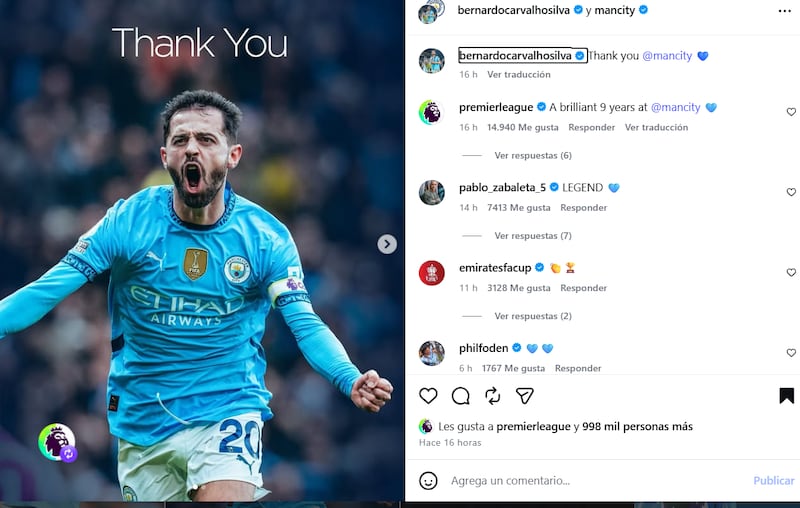Image resolution: width=800 pixels, height=508 pixels.
Task: Expand Ver respuestas (6) replies
Action: coord(533,156)
